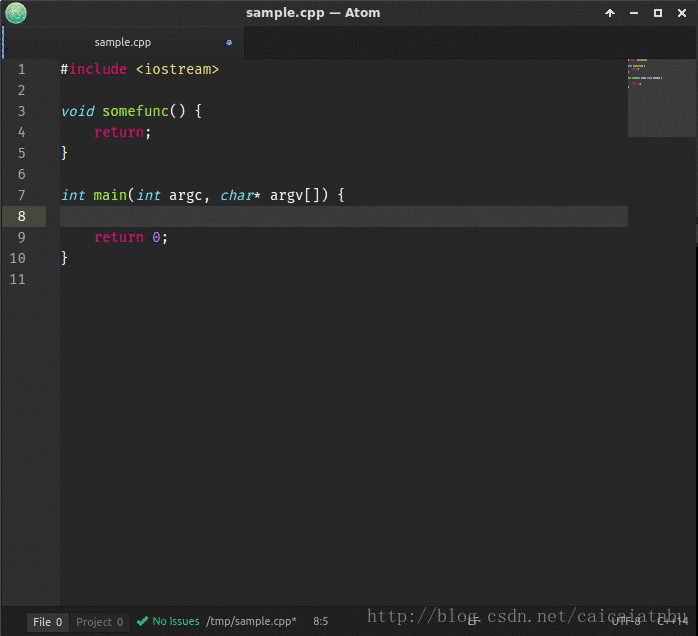
Task: Click the Atom application icon in title bar
Action: 15,13
